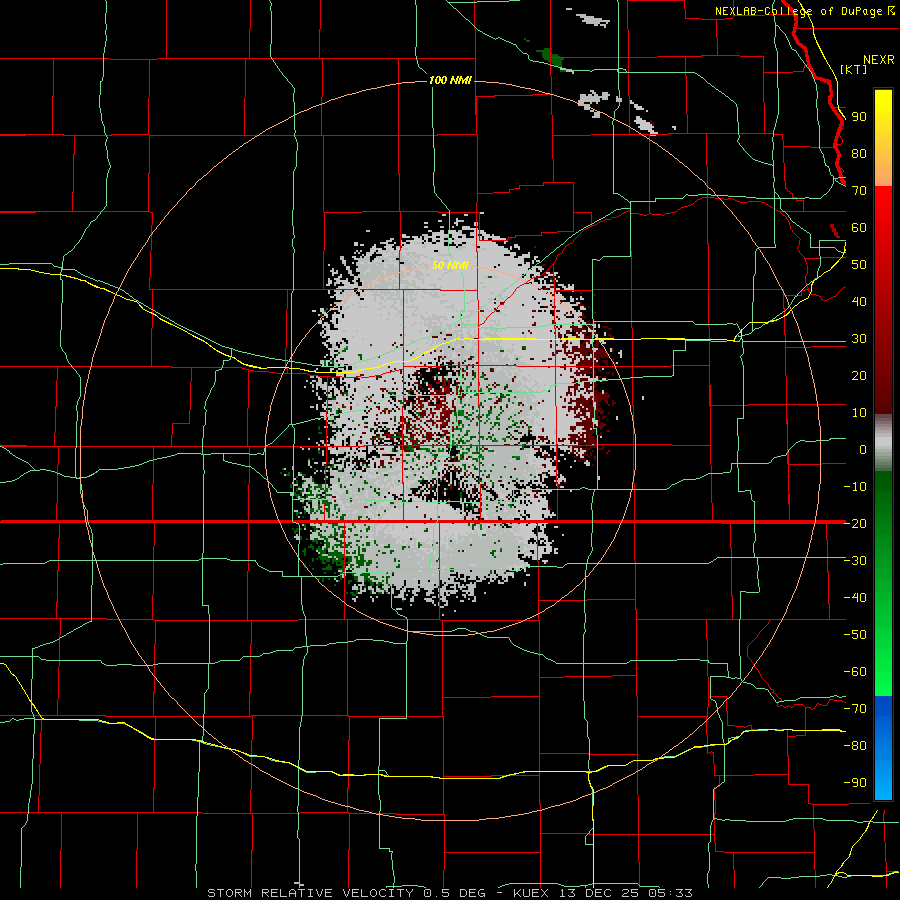The width and height of the screenshot is (900, 900).
Task: Click the -40 value on the velocity scale
Action: coord(855,598)
